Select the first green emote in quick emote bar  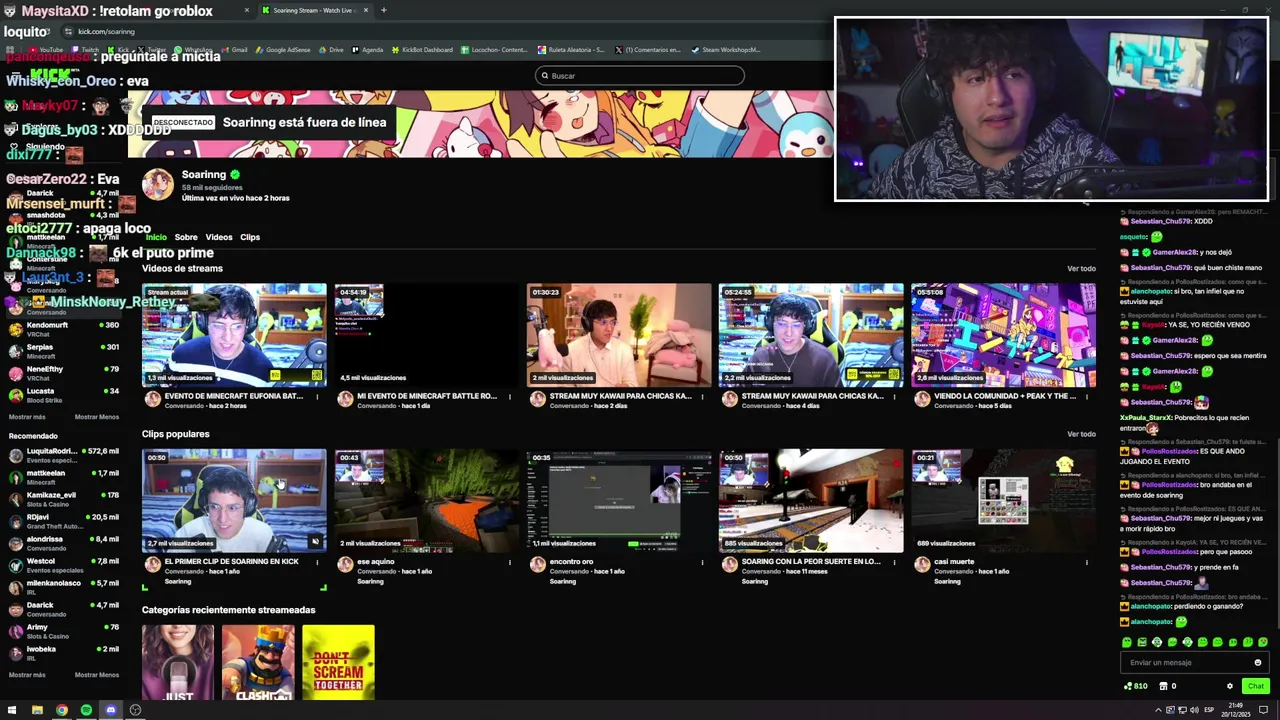point(1127,642)
